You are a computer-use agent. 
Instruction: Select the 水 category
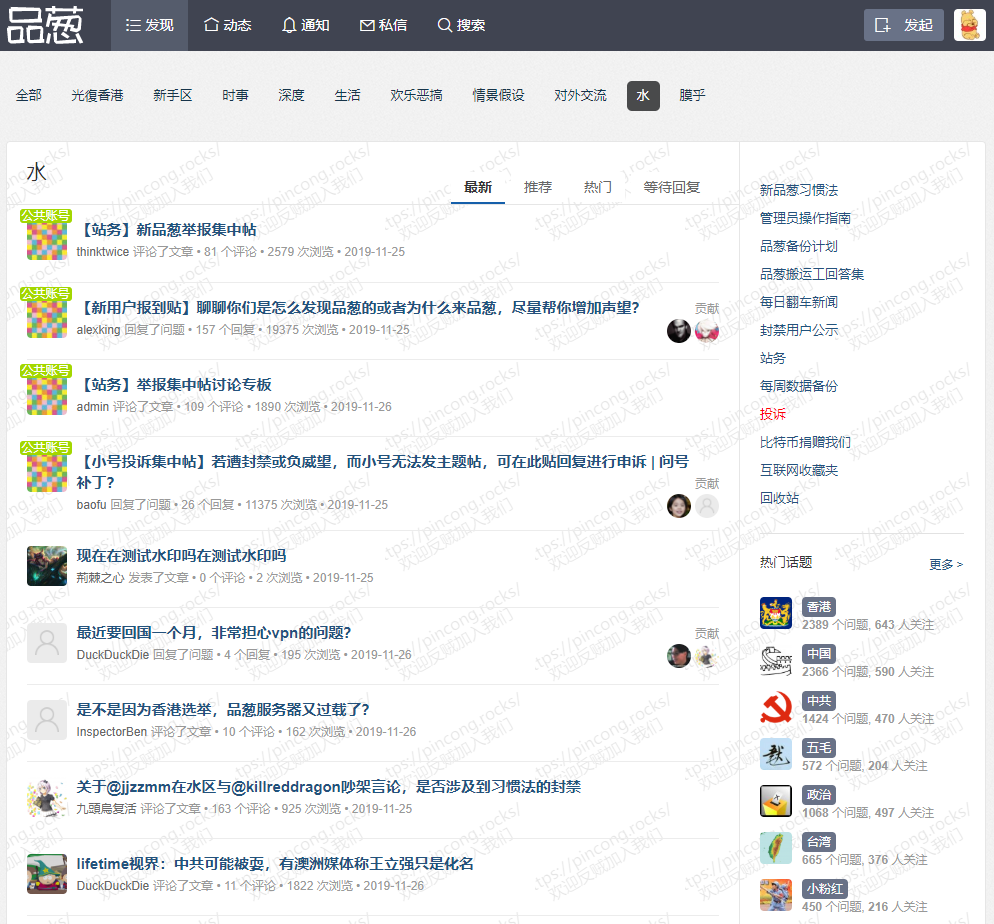point(643,96)
